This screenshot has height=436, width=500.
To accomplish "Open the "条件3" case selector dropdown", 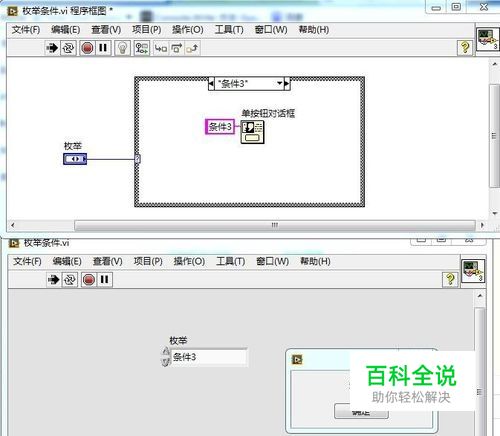I will point(279,83).
